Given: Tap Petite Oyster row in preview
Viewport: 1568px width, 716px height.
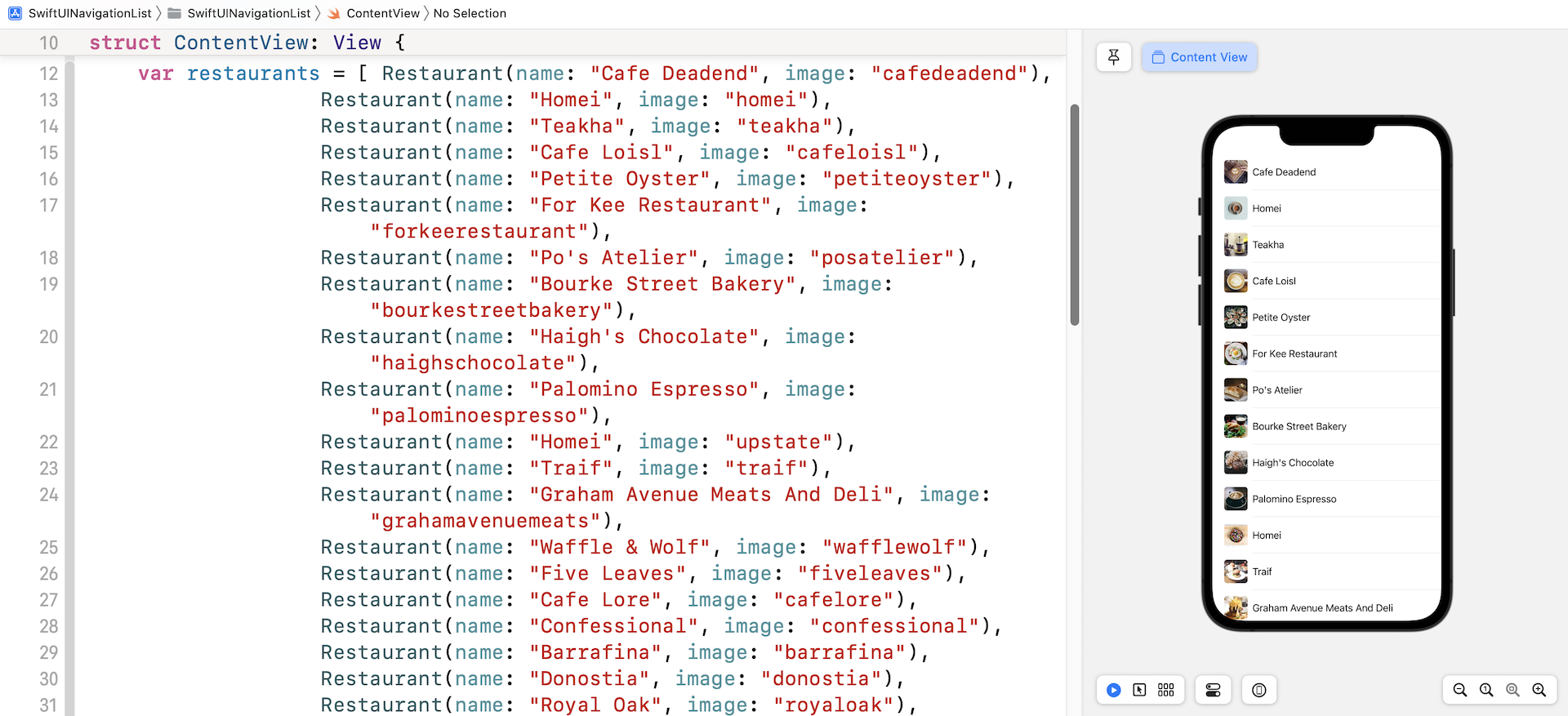Looking at the screenshot, I should click(x=1327, y=318).
